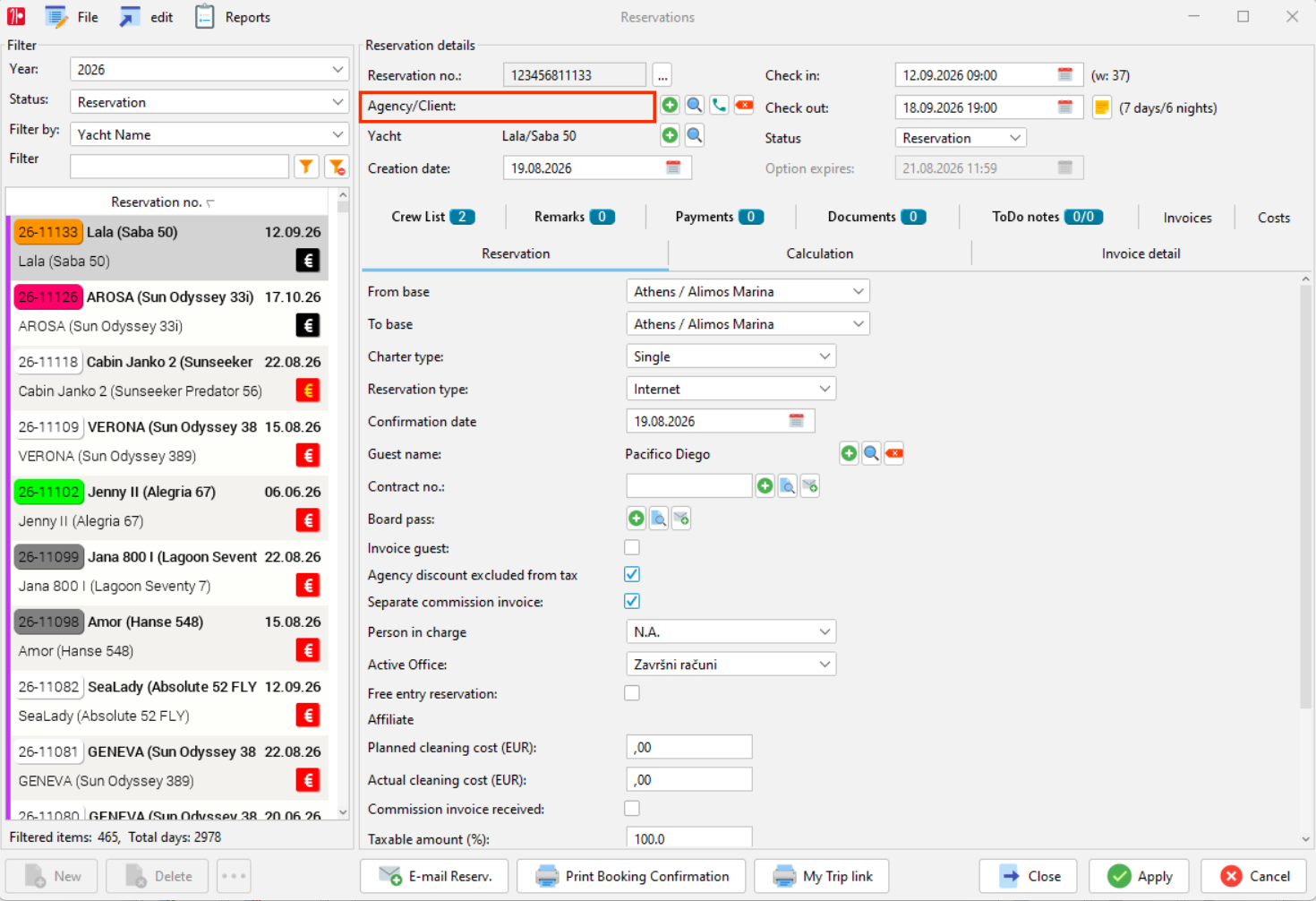This screenshot has width=1316, height=901.
Task: Click yellow note icon beside Check out
Action: pyautogui.click(x=1102, y=107)
